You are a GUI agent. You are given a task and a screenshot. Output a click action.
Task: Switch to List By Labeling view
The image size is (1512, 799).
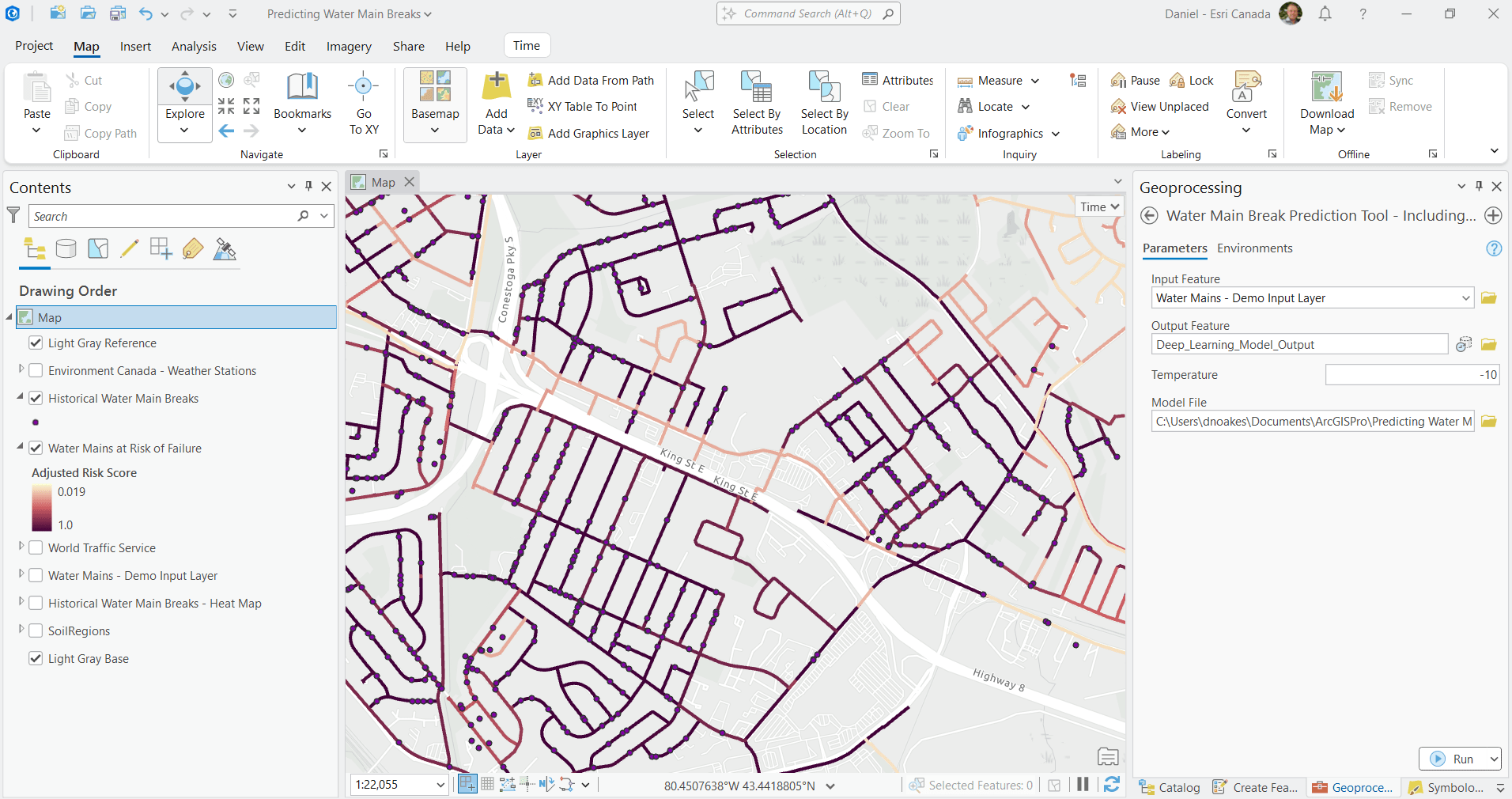coord(193,249)
